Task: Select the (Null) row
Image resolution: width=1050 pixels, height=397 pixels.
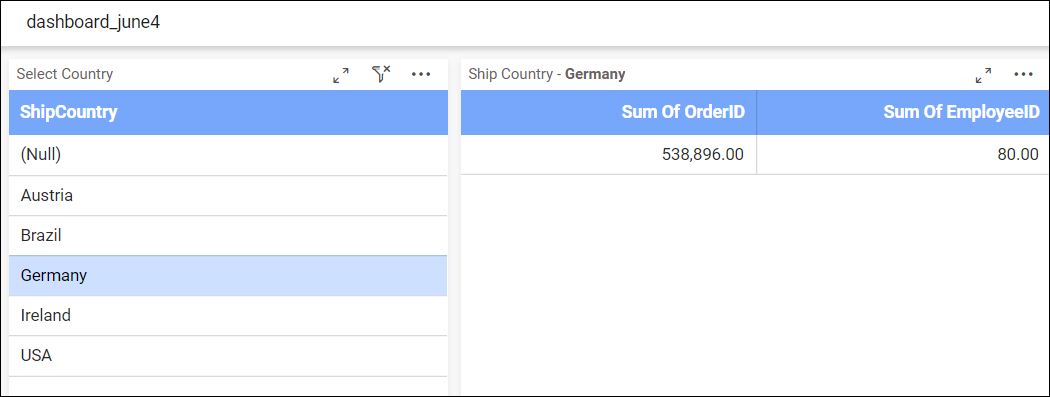Action: click(228, 155)
